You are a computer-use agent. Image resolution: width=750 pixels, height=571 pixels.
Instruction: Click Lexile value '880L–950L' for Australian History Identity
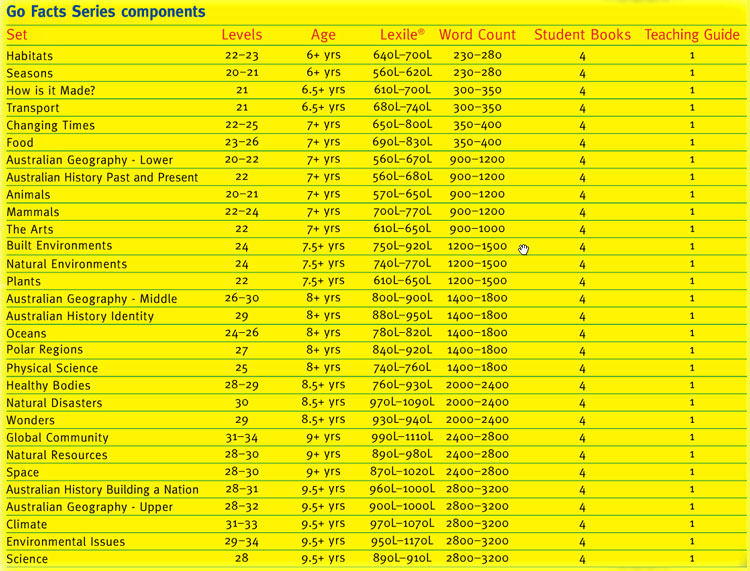tap(402, 315)
